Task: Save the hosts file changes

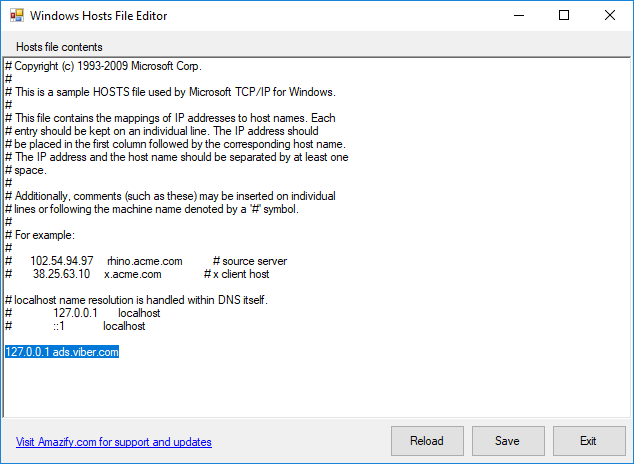Action: [x=507, y=441]
